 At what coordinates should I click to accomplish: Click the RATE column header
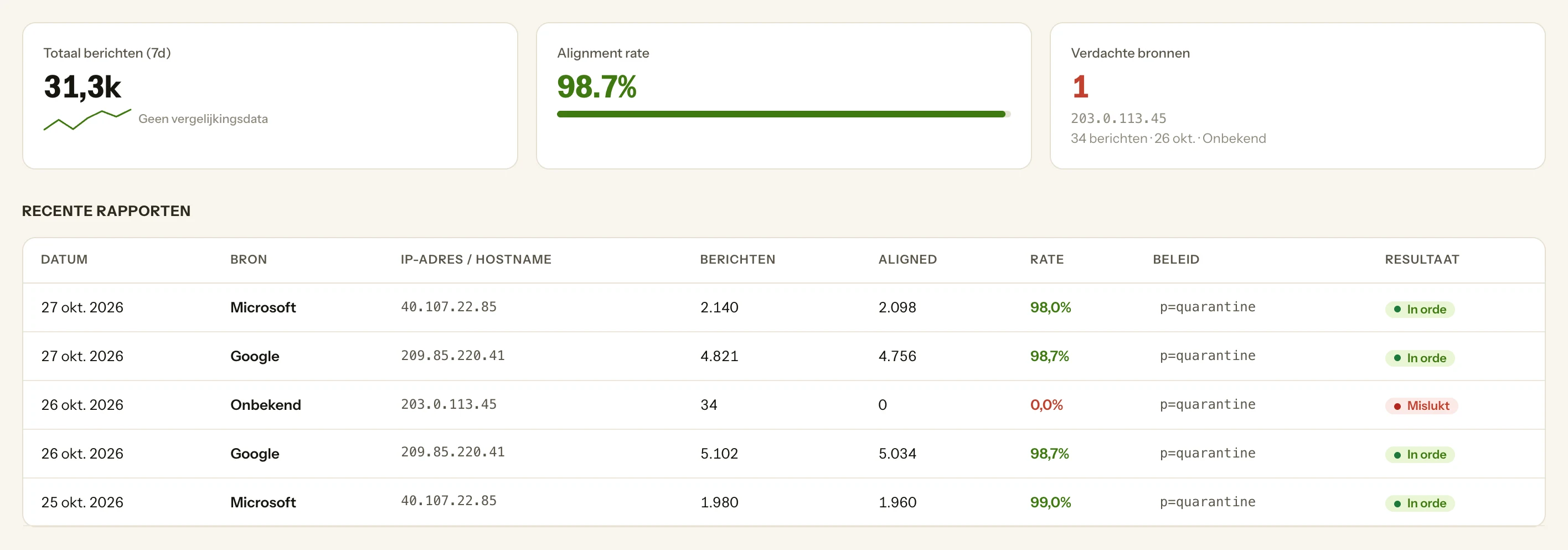click(1046, 259)
